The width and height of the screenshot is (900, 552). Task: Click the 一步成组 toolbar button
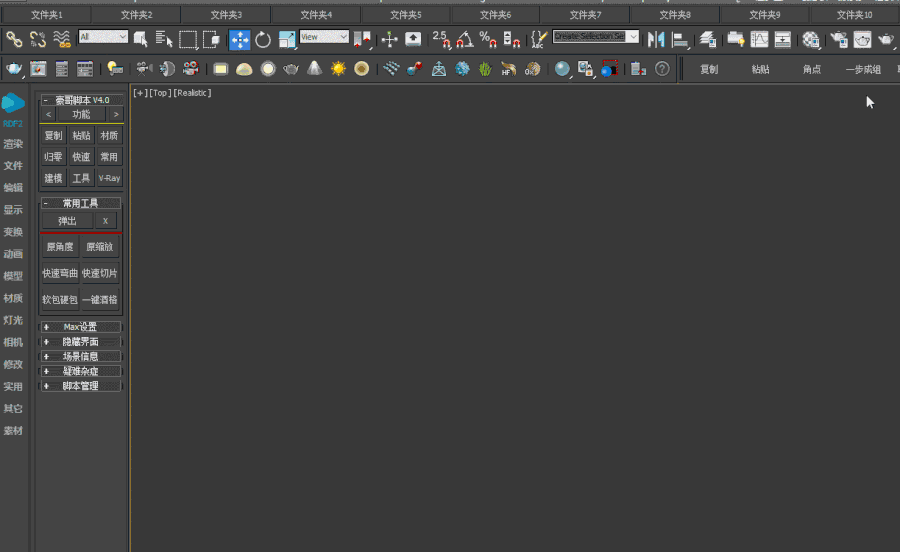click(863, 69)
